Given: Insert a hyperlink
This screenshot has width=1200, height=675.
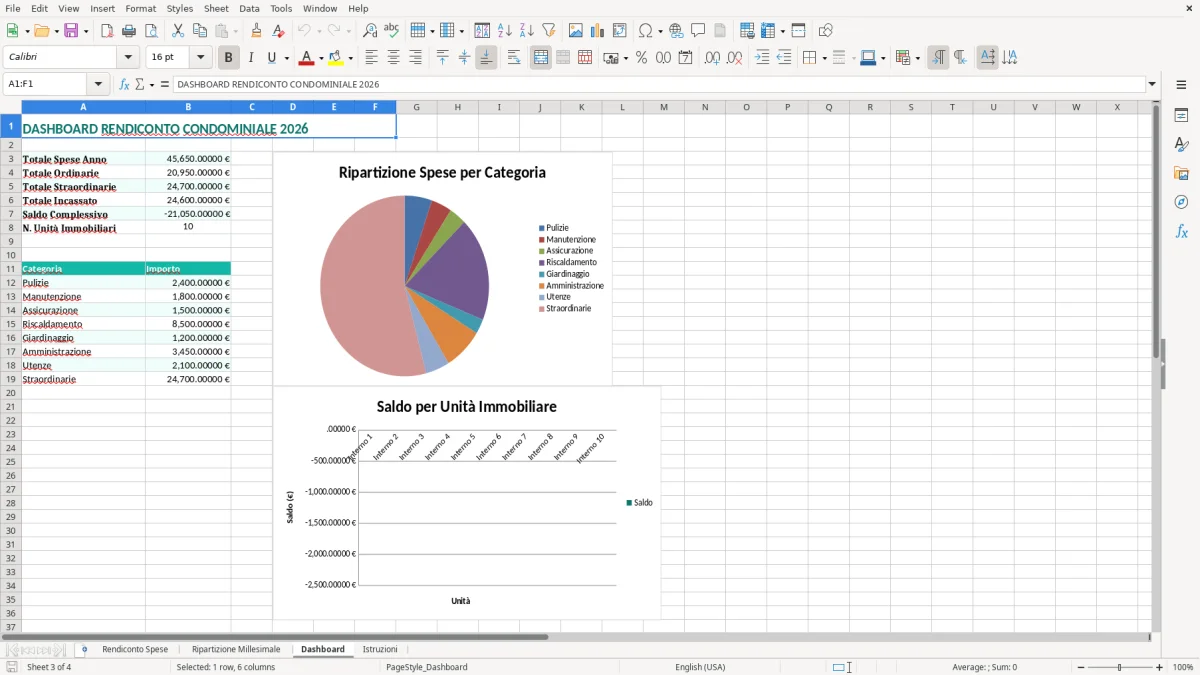Looking at the screenshot, I should [x=676, y=31].
